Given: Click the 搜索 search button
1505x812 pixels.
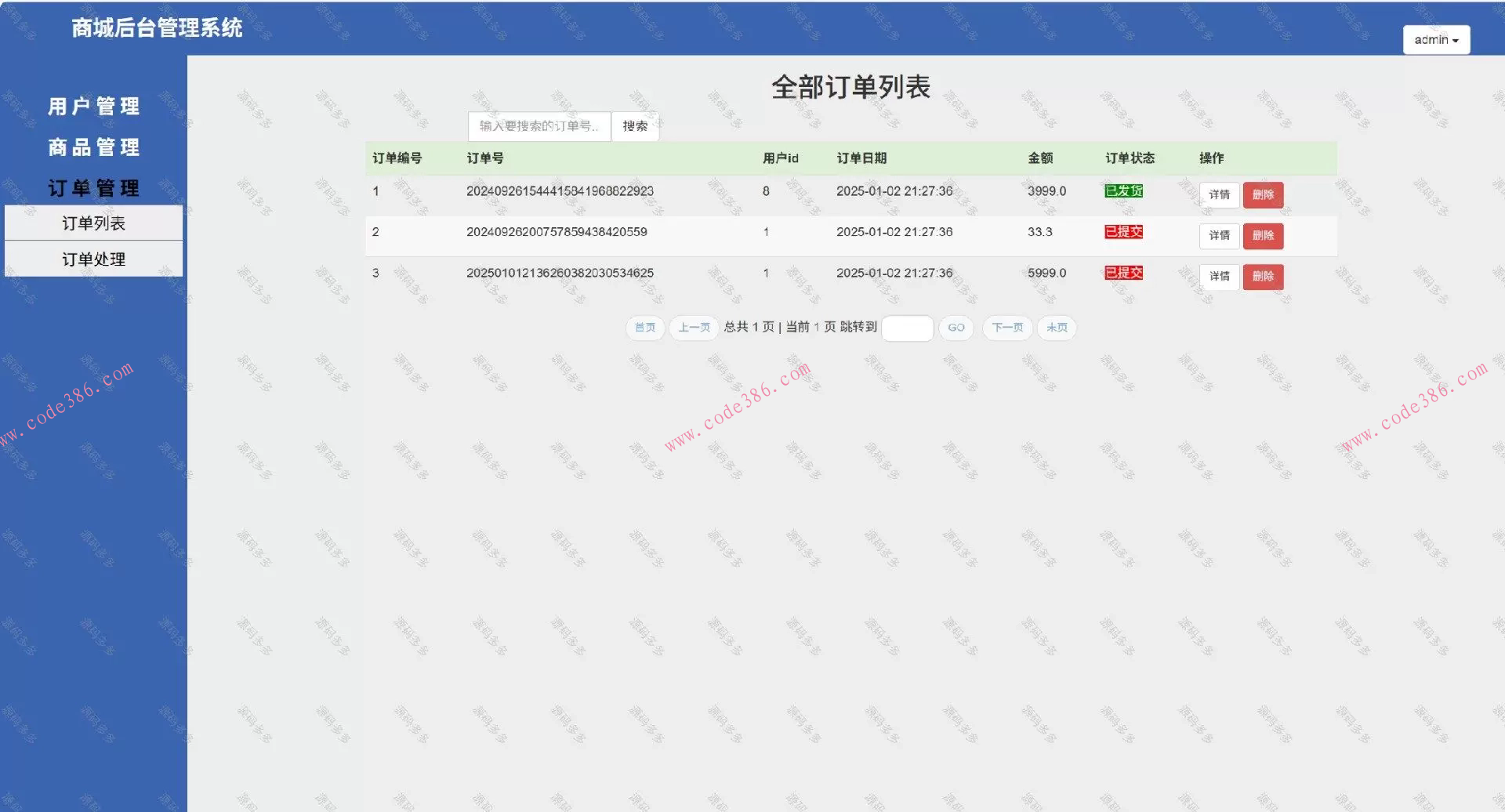Looking at the screenshot, I should (x=635, y=126).
